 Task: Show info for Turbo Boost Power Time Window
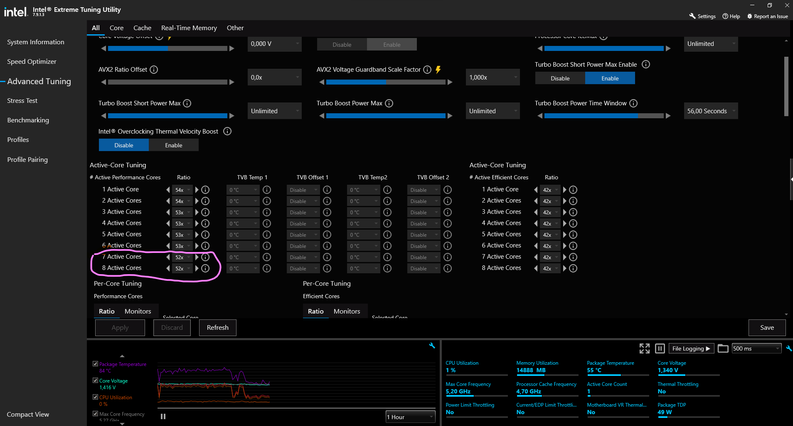click(633, 103)
